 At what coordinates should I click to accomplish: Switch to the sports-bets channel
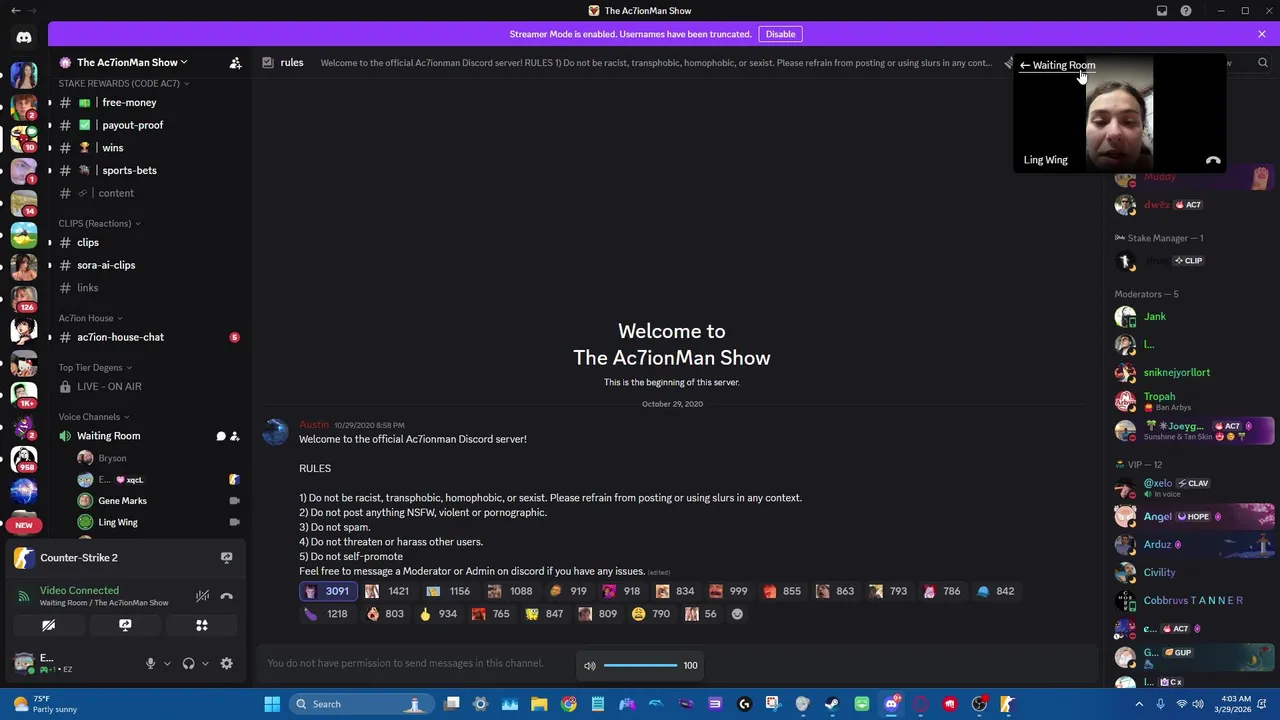[150, 170]
